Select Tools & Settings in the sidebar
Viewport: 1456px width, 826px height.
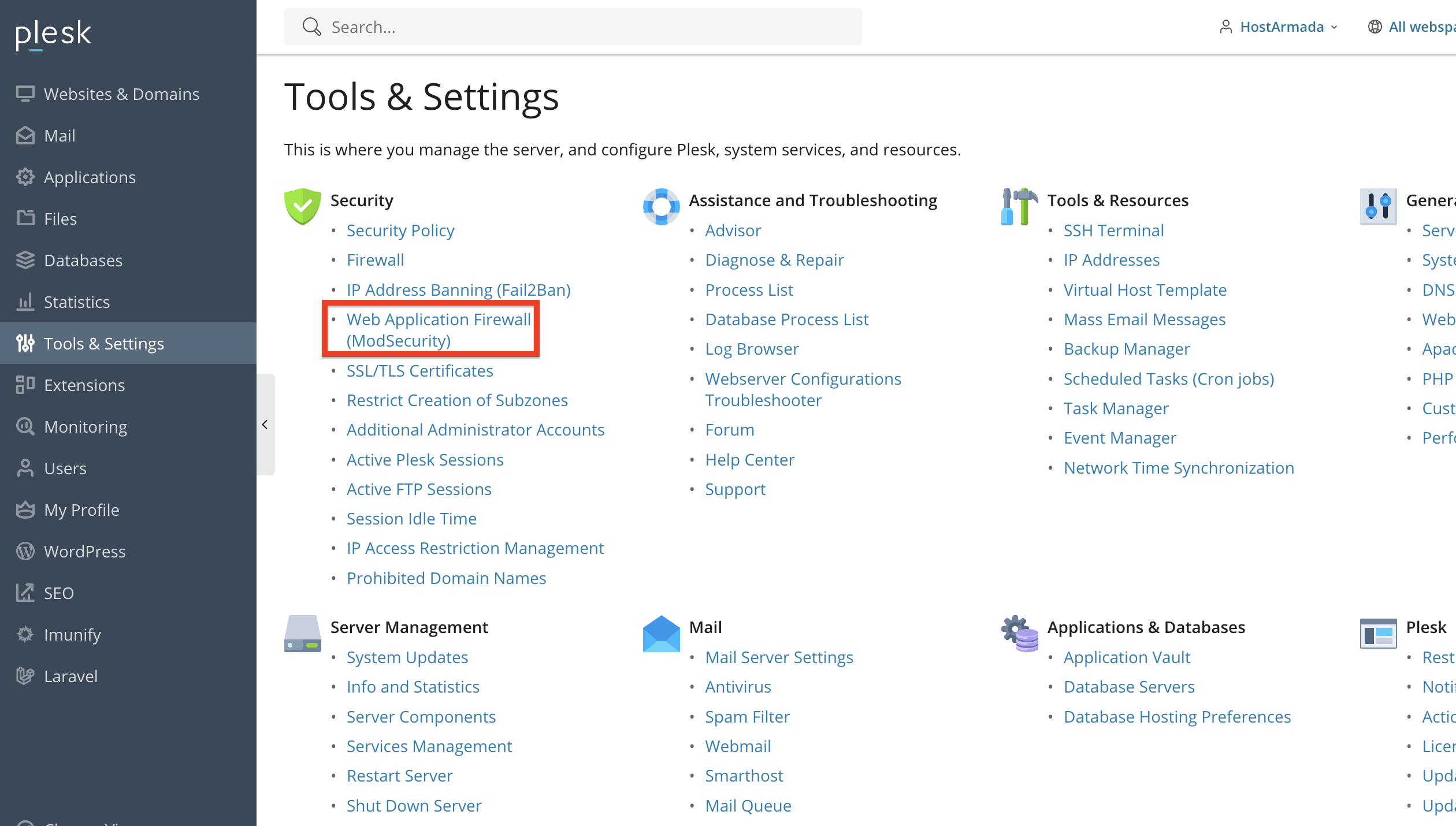click(x=104, y=343)
